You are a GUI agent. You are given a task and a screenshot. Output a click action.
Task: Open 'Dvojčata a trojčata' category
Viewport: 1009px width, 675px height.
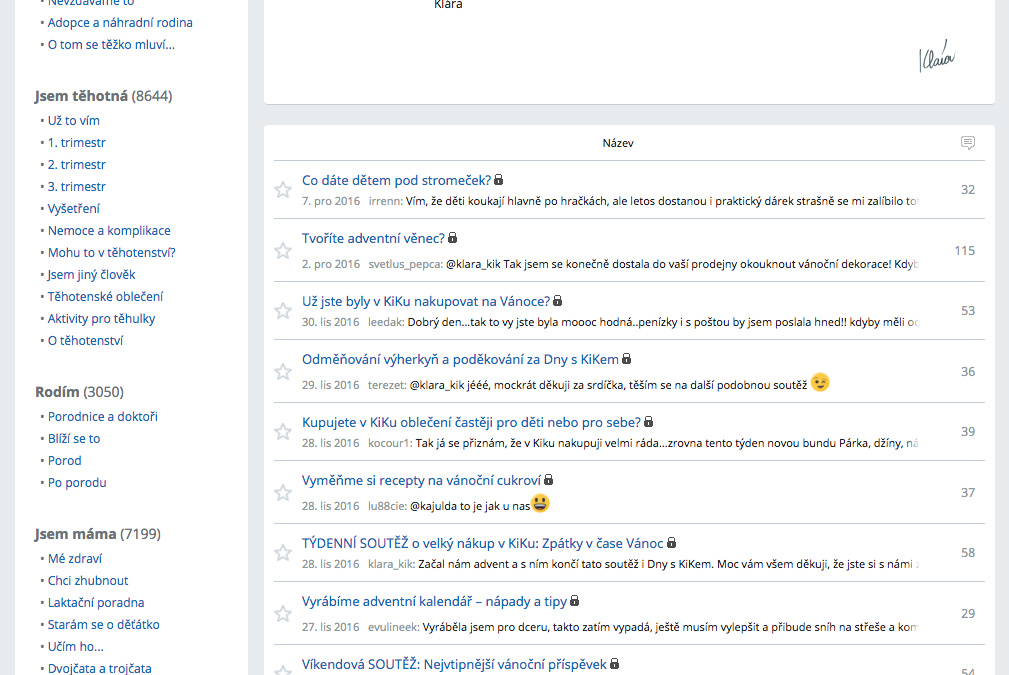point(100,668)
